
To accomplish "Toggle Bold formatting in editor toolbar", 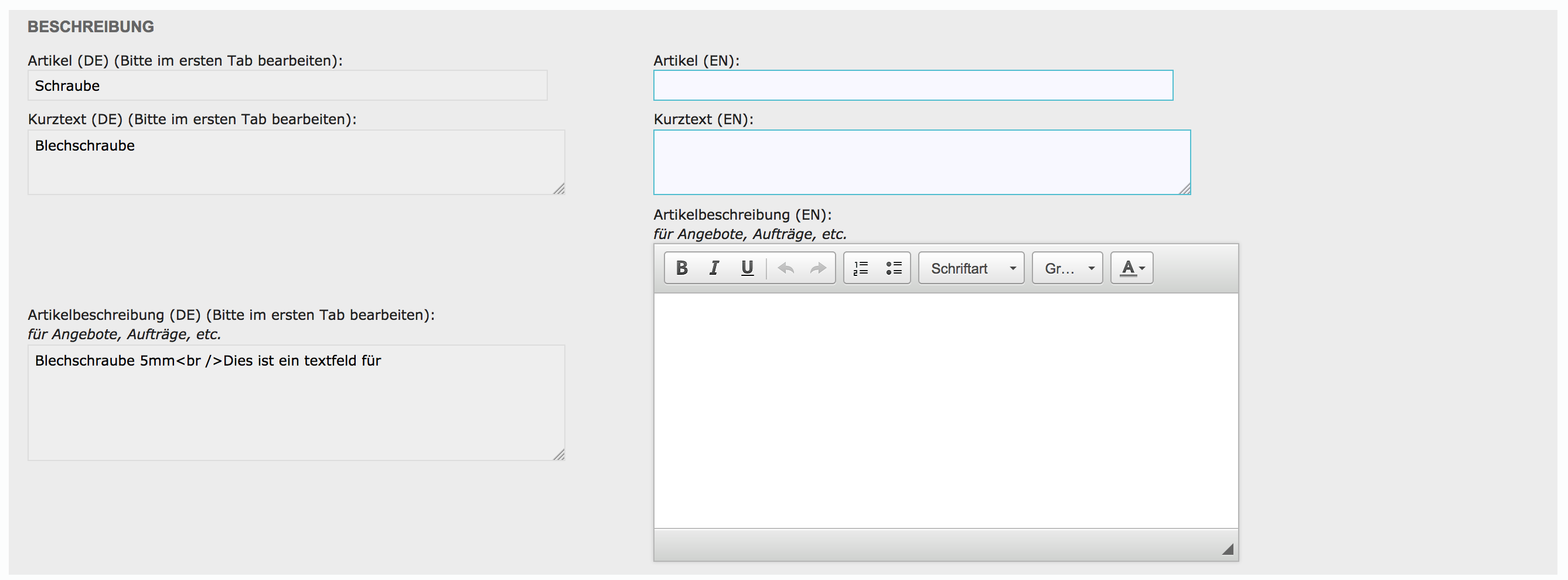I will (x=681, y=268).
